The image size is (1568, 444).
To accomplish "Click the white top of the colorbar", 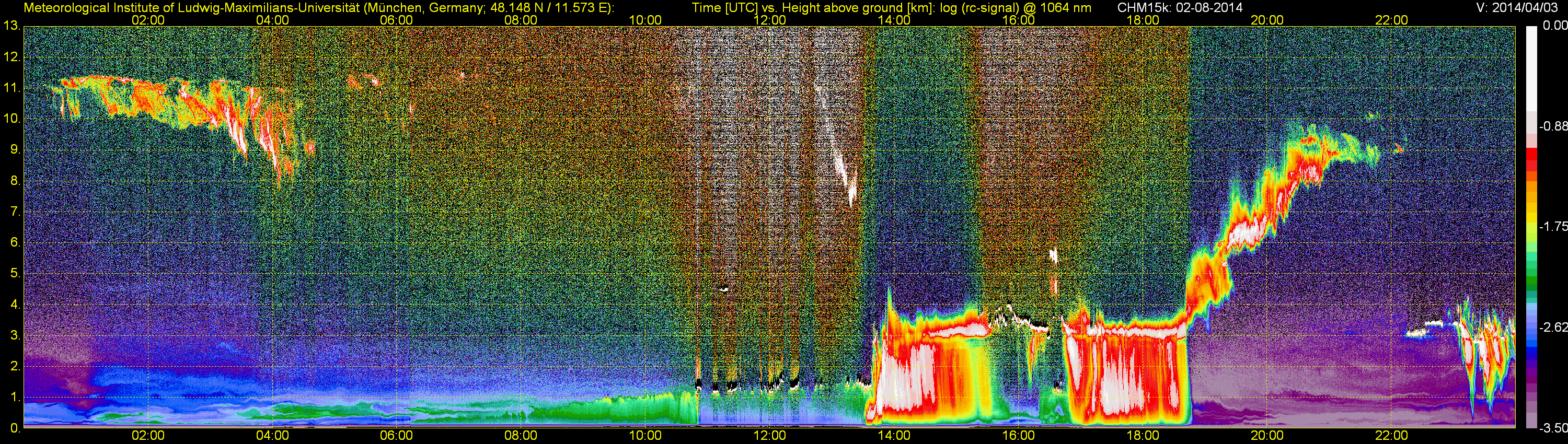I will point(1531,67).
